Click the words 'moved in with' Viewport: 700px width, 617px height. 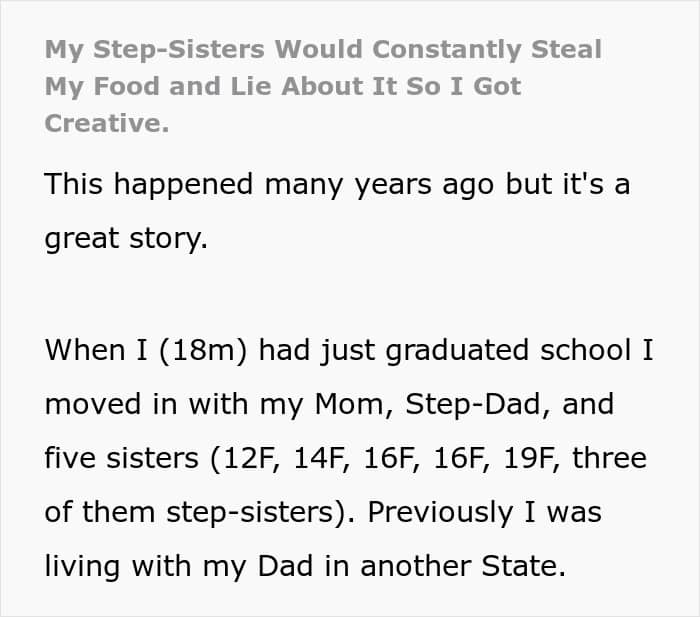click(146, 404)
